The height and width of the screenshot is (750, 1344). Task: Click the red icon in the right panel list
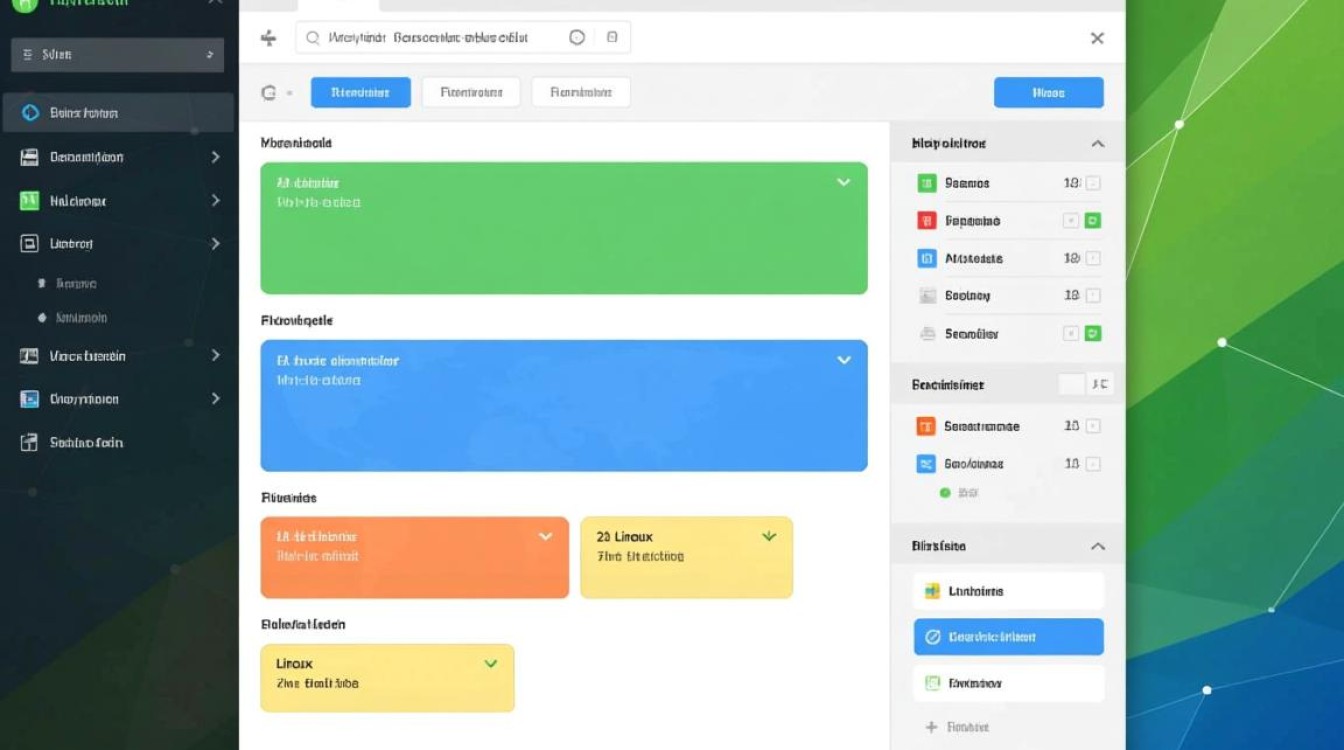(x=926, y=221)
